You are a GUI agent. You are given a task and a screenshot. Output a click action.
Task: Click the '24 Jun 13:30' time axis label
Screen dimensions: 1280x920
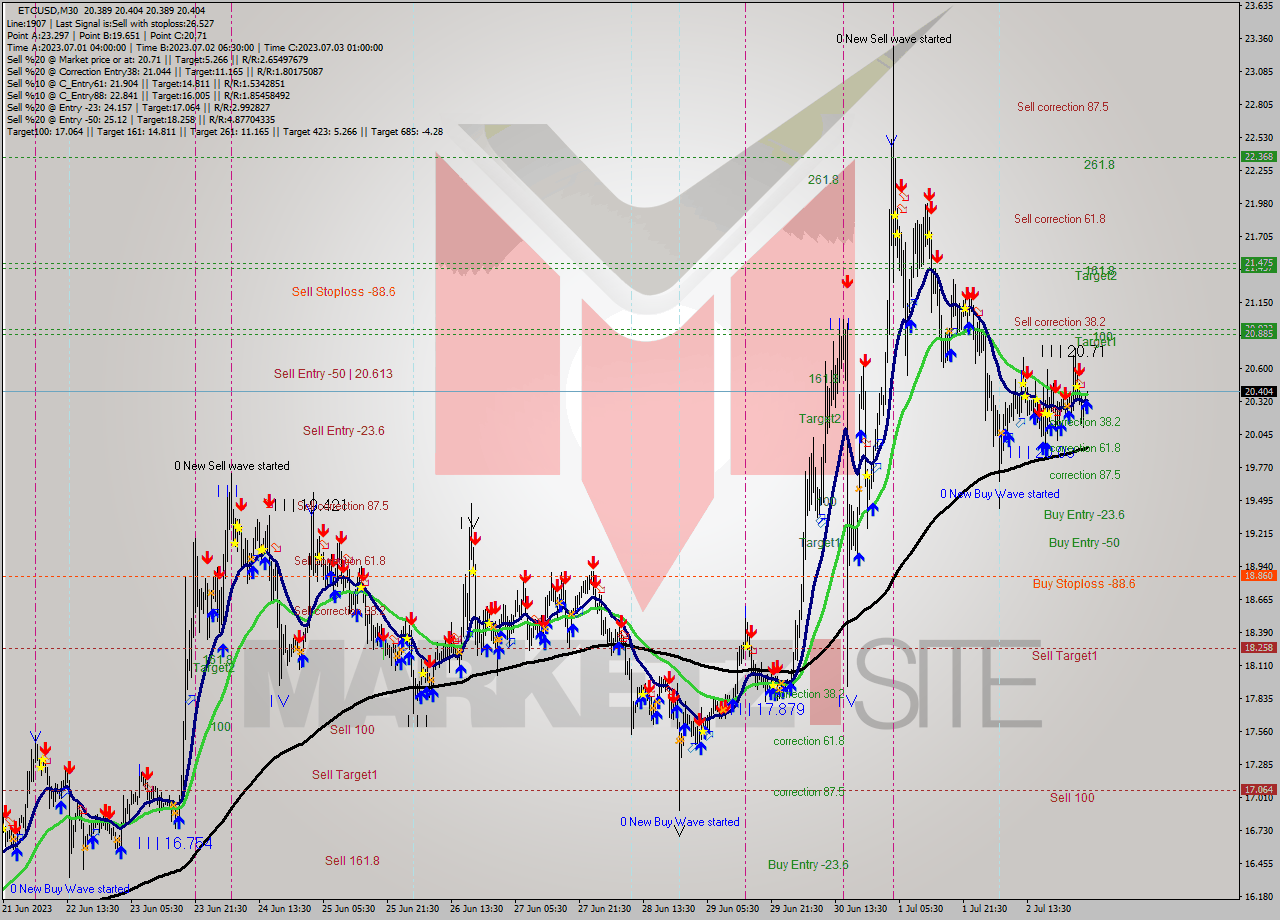coord(286,909)
